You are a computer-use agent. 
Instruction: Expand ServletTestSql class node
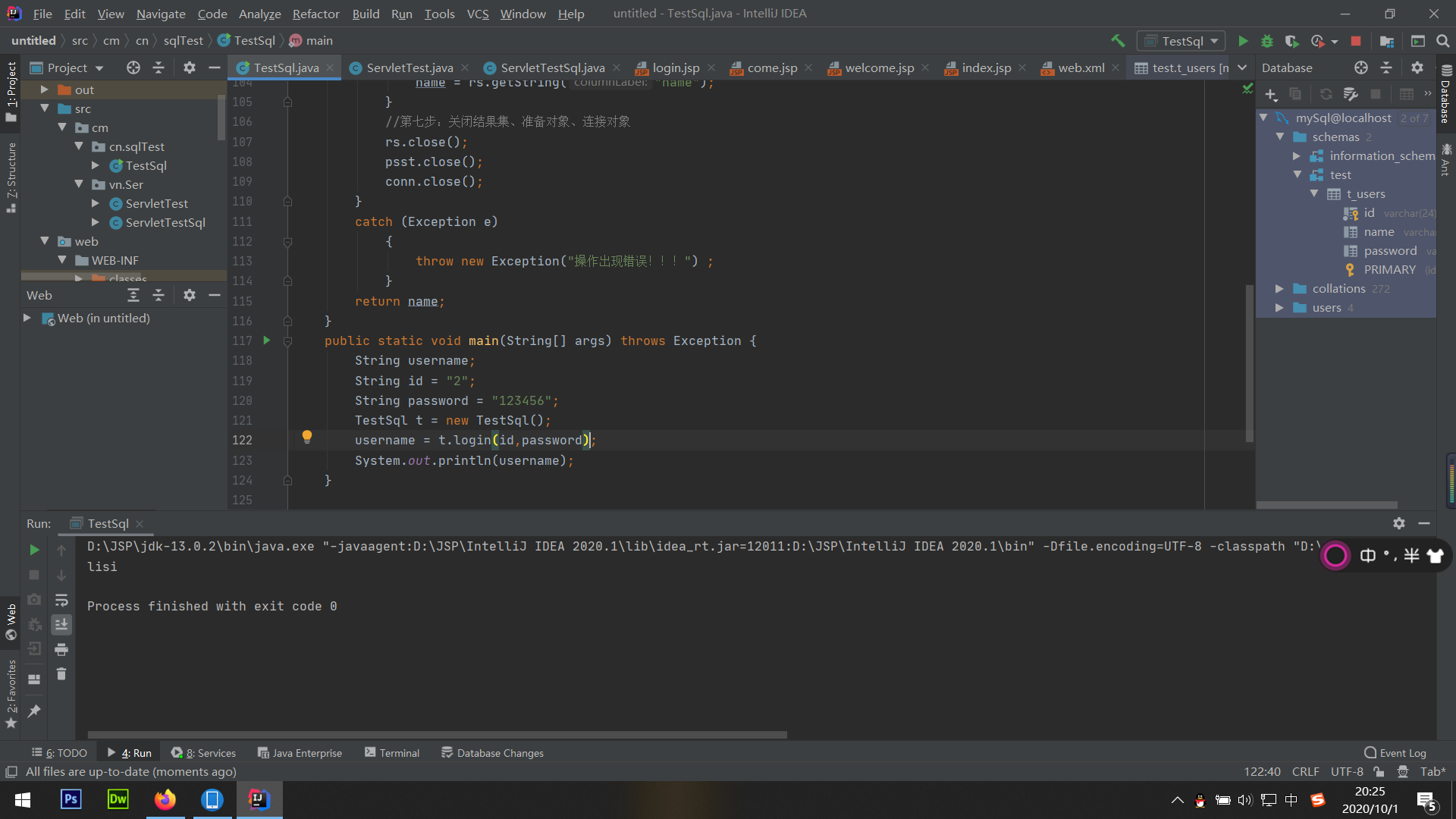(x=96, y=222)
